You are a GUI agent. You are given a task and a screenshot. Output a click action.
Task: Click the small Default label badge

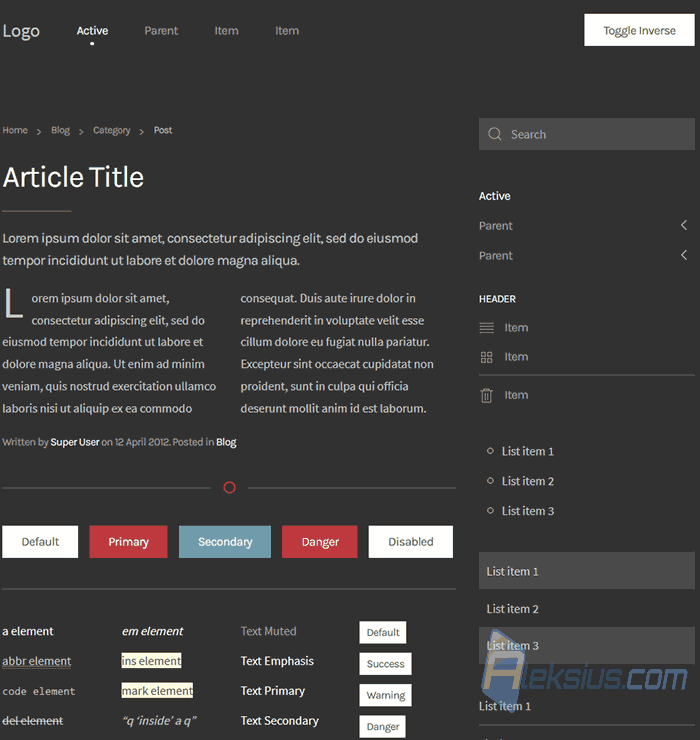point(383,632)
